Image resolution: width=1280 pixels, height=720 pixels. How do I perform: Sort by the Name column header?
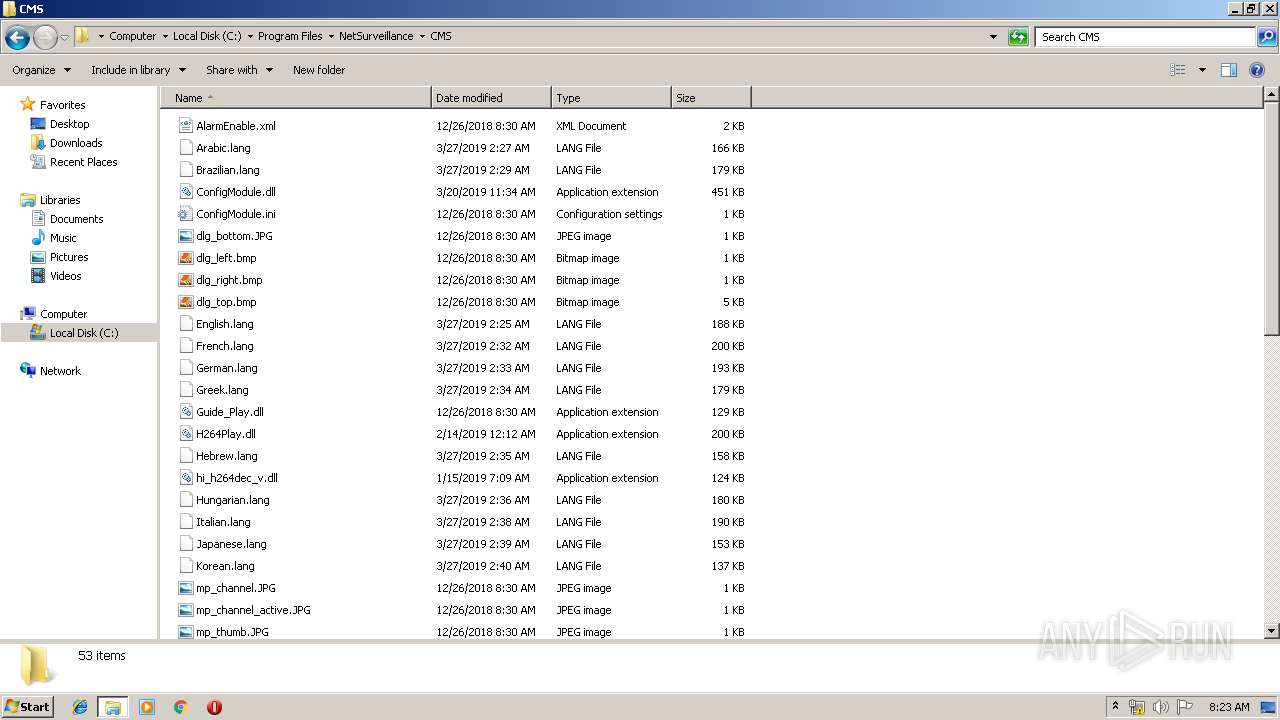pyautogui.click(x=295, y=98)
